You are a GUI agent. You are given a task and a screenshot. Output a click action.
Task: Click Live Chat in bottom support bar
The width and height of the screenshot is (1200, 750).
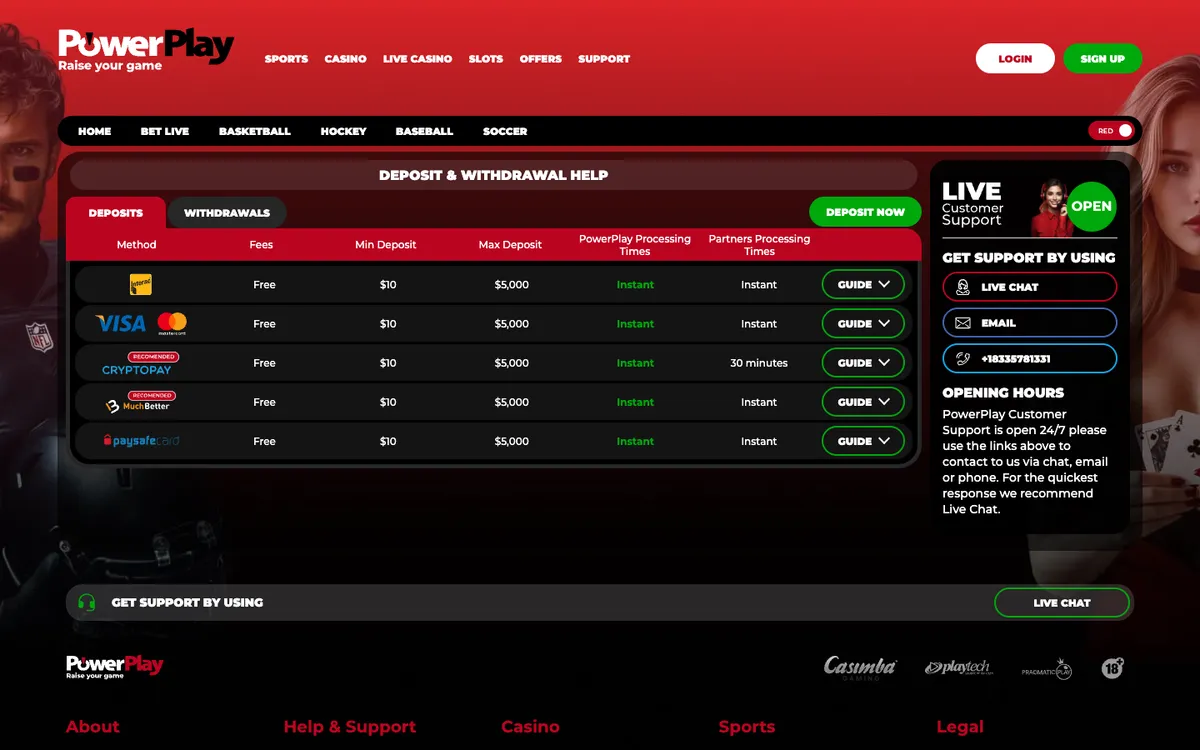(x=1062, y=603)
